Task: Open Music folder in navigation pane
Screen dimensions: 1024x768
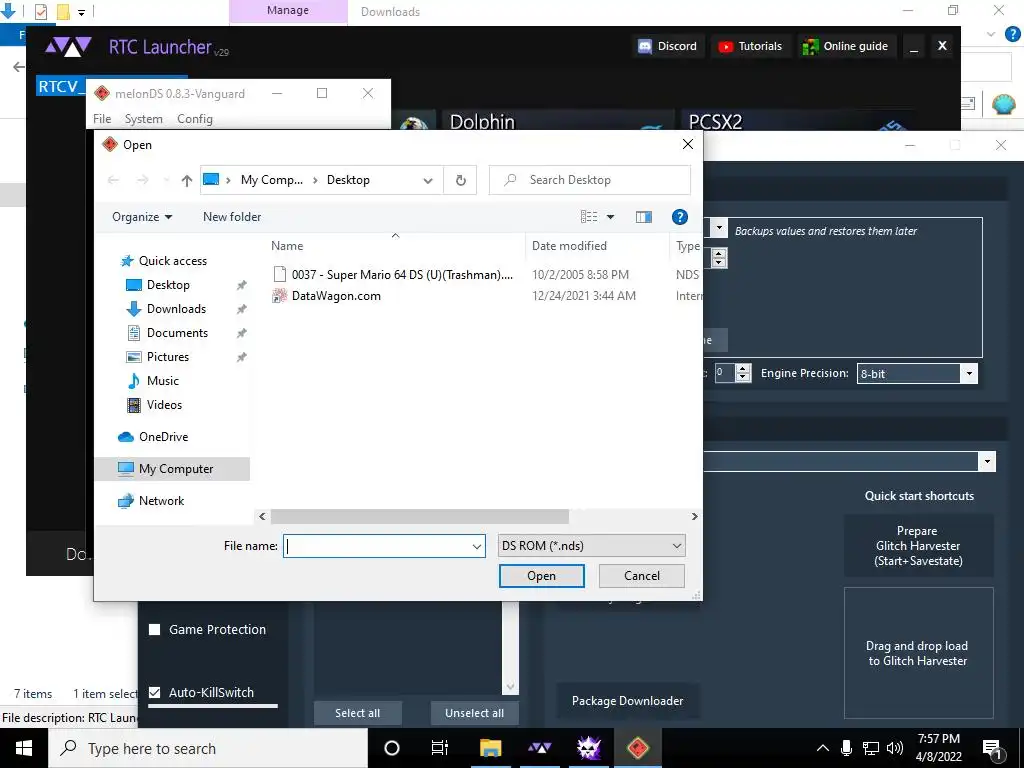Action: click(x=163, y=381)
